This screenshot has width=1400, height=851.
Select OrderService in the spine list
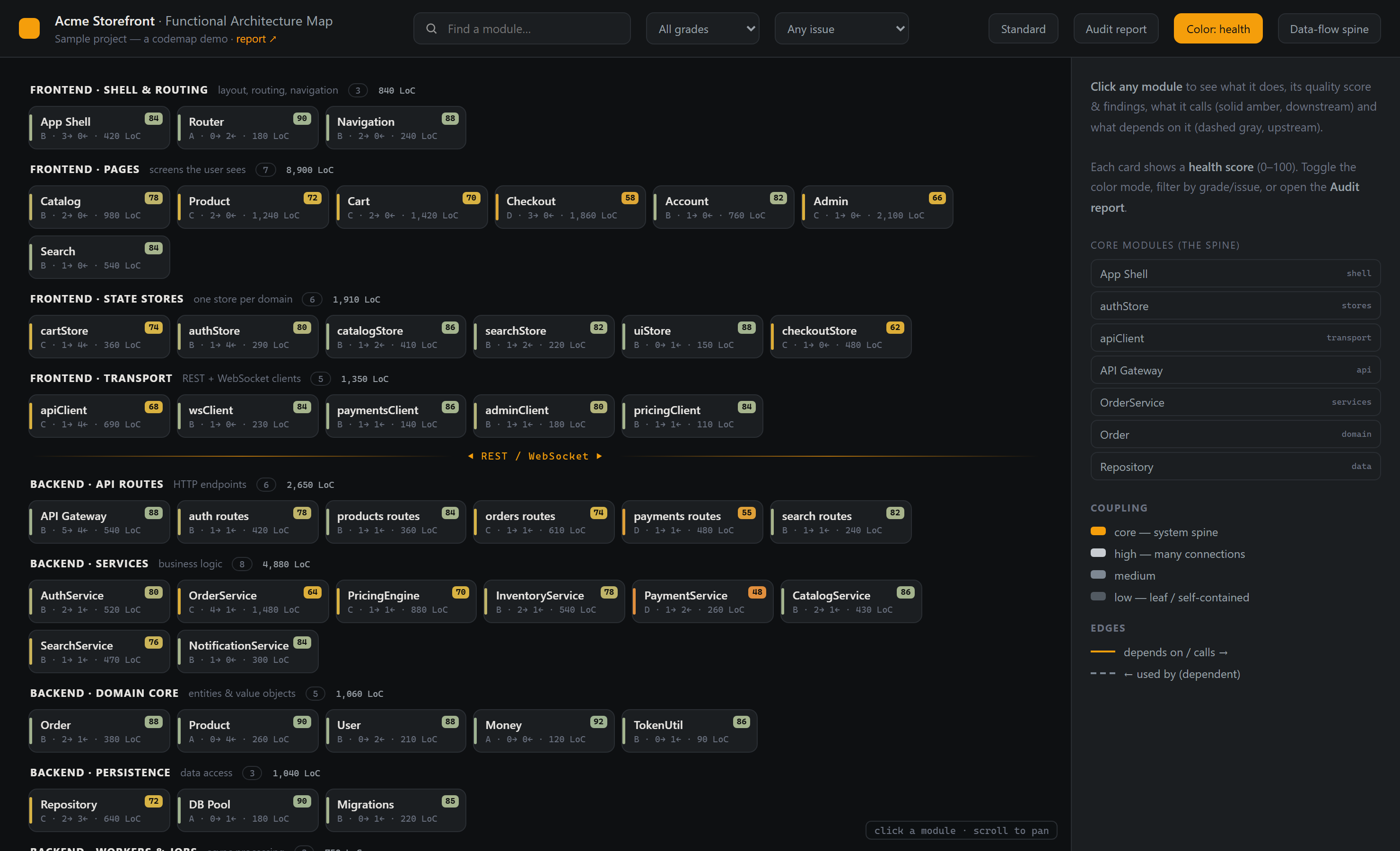(1235, 403)
